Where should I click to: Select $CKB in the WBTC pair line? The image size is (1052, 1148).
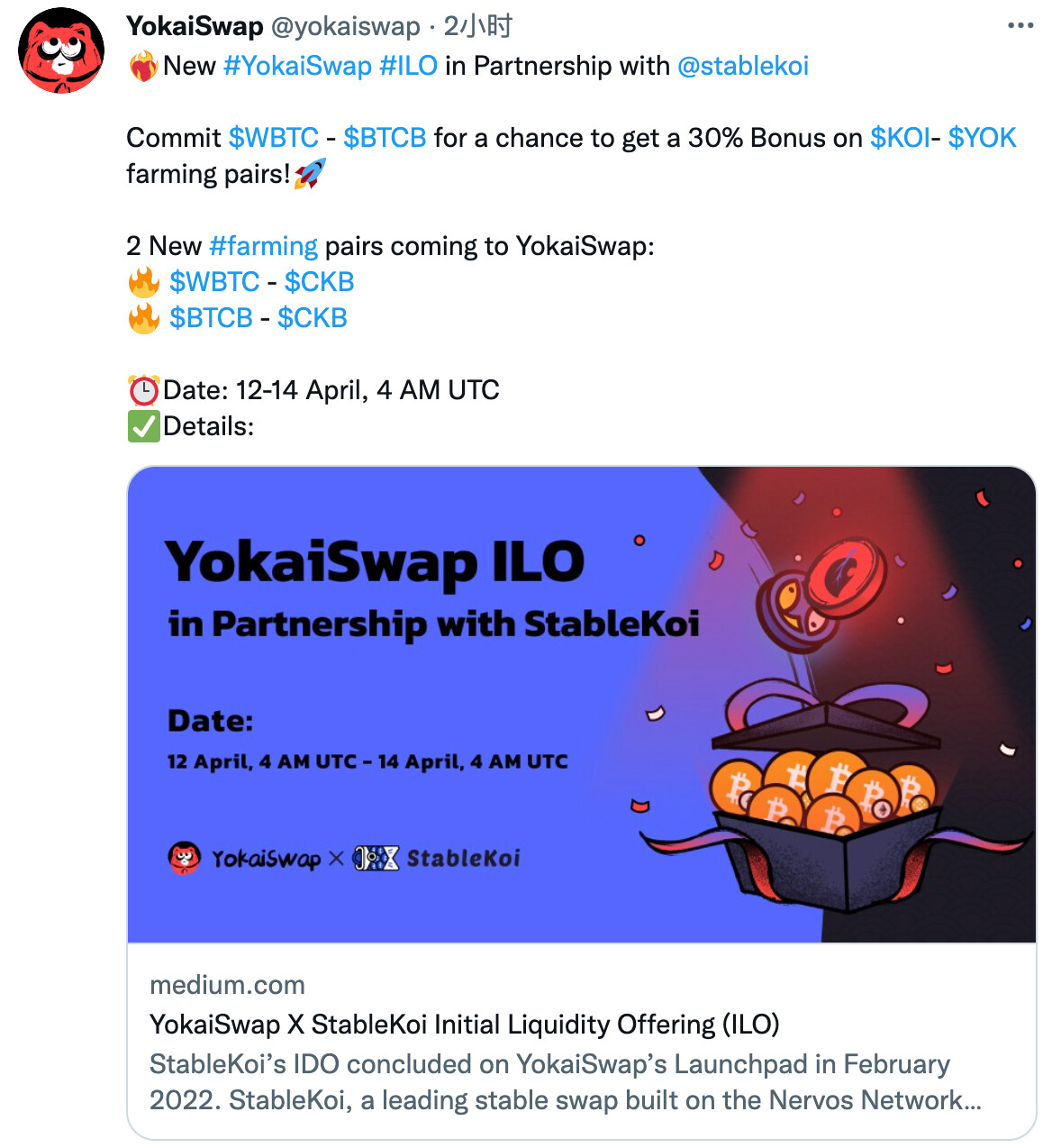tap(319, 282)
